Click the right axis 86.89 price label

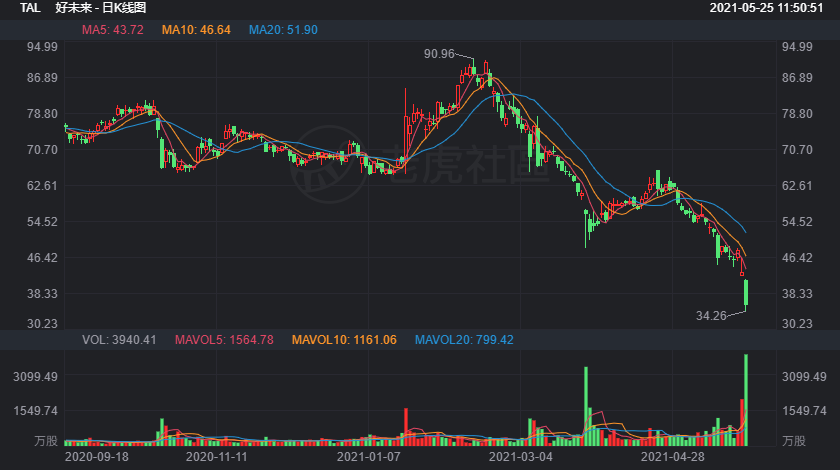(x=797, y=78)
